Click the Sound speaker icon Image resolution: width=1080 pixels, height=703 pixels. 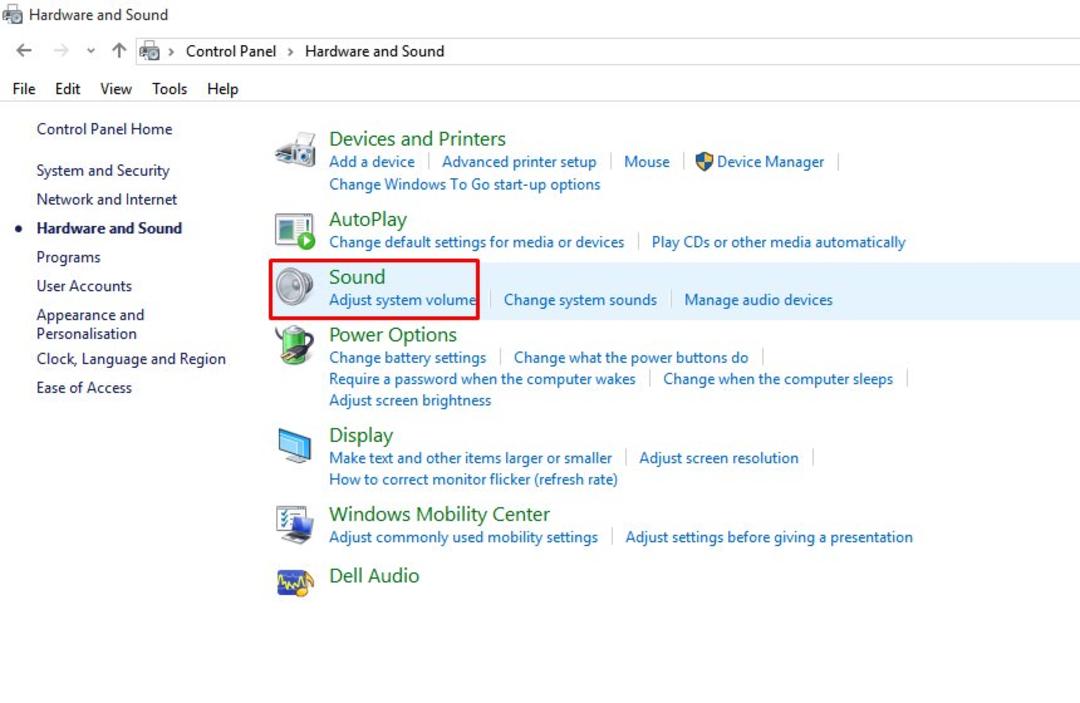(295, 287)
